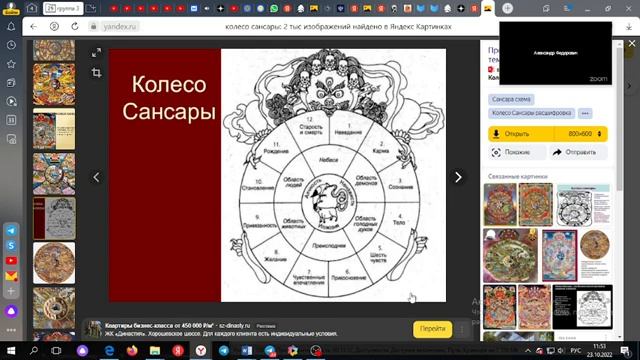Open the Windows Start menu
The width and height of the screenshot is (640, 360).
coord(11,351)
